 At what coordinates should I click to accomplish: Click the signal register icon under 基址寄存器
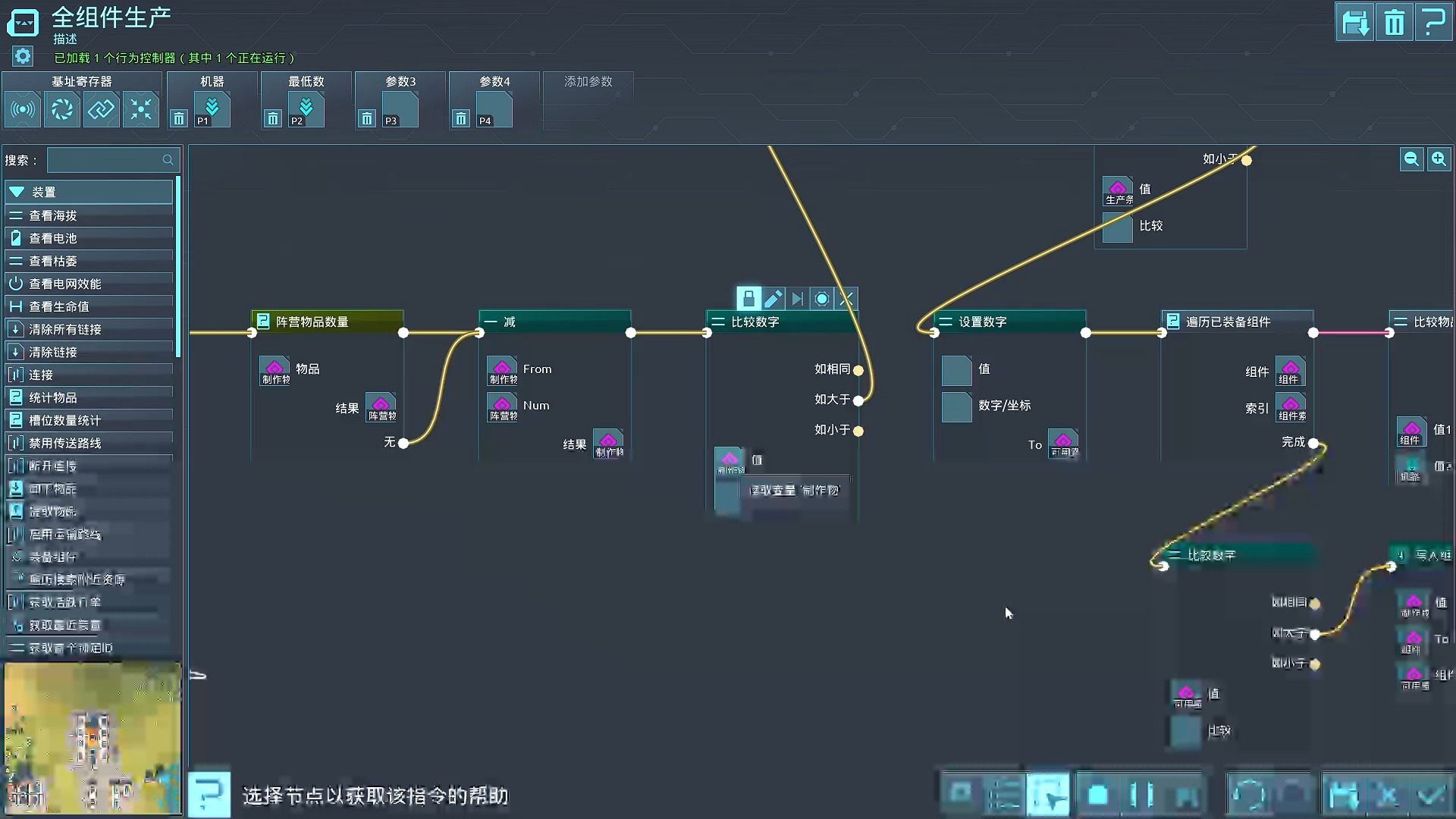coord(23,109)
